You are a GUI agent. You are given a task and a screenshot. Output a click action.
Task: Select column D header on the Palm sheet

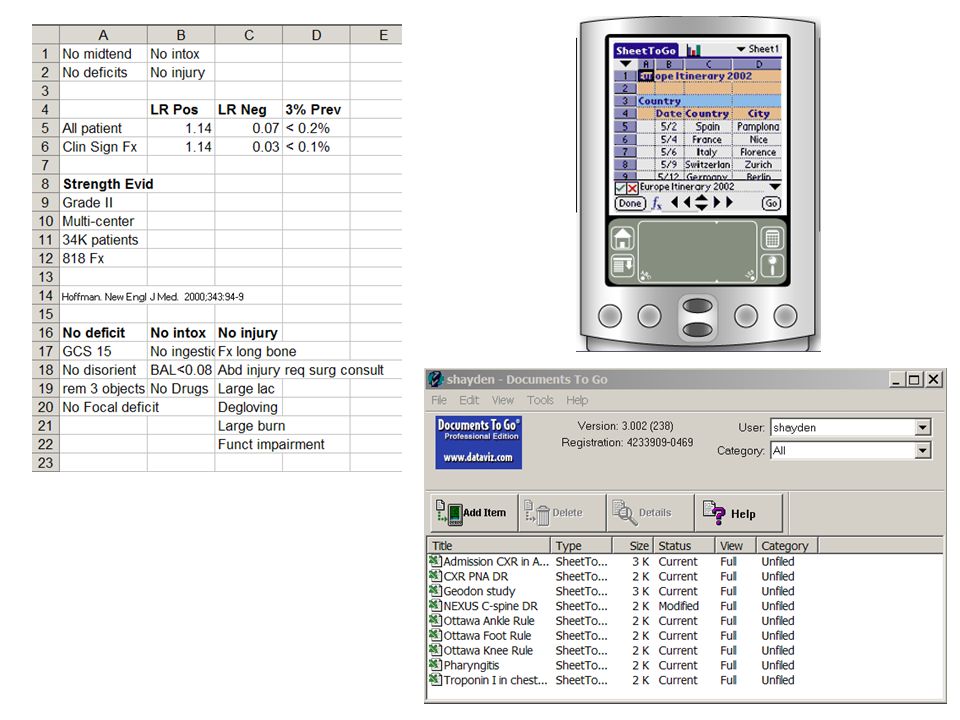758,64
